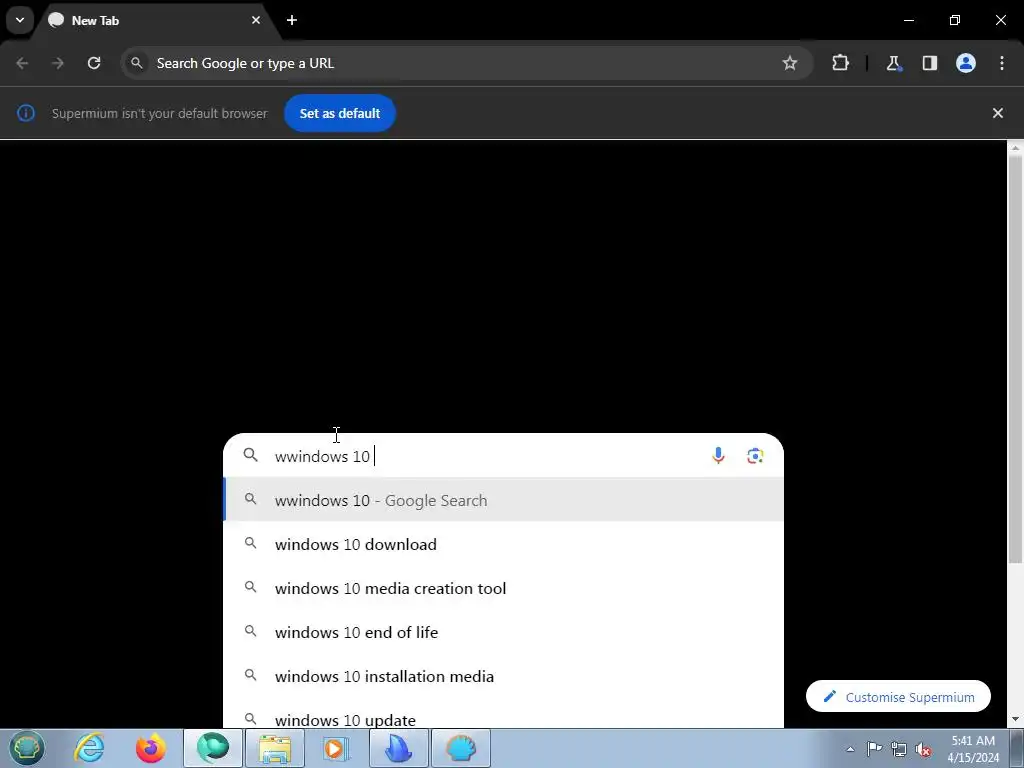Screen dimensions: 1024x768
Task: Pick windows 10 installation media suggestion
Action: pos(504,677)
